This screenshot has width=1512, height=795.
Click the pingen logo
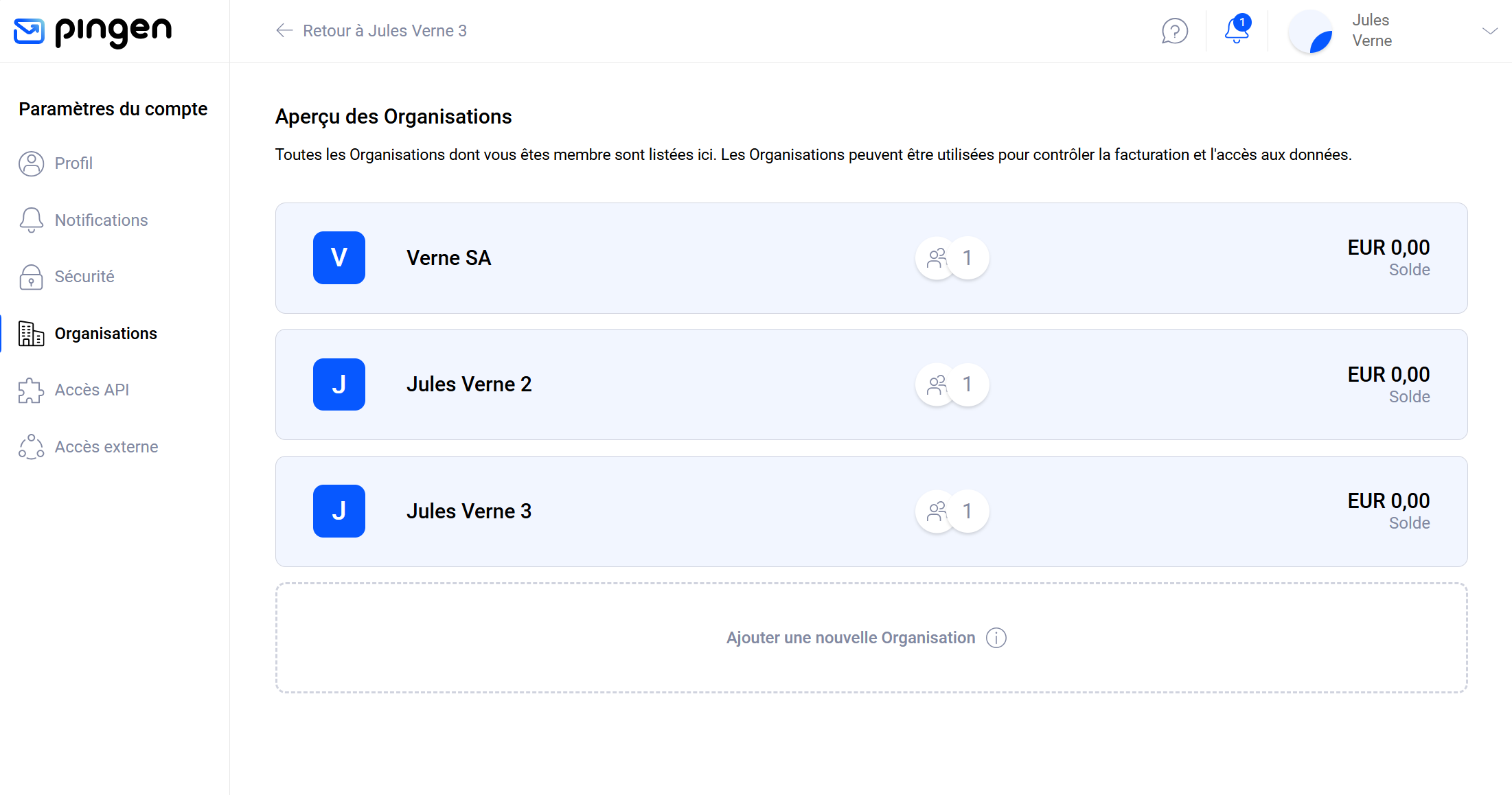(x=93, y=31)
